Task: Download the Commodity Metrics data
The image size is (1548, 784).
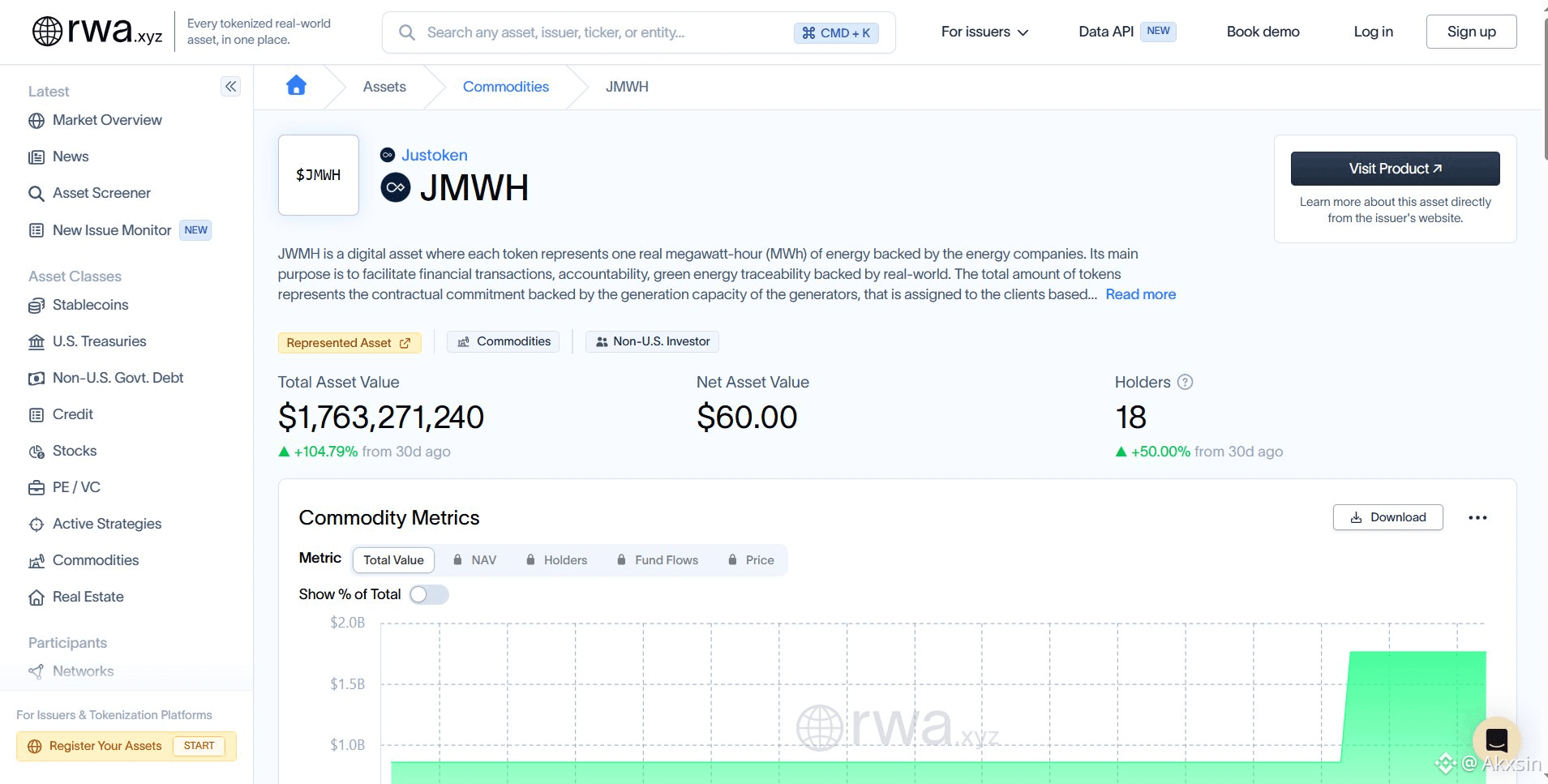Action: point(1387,517)
